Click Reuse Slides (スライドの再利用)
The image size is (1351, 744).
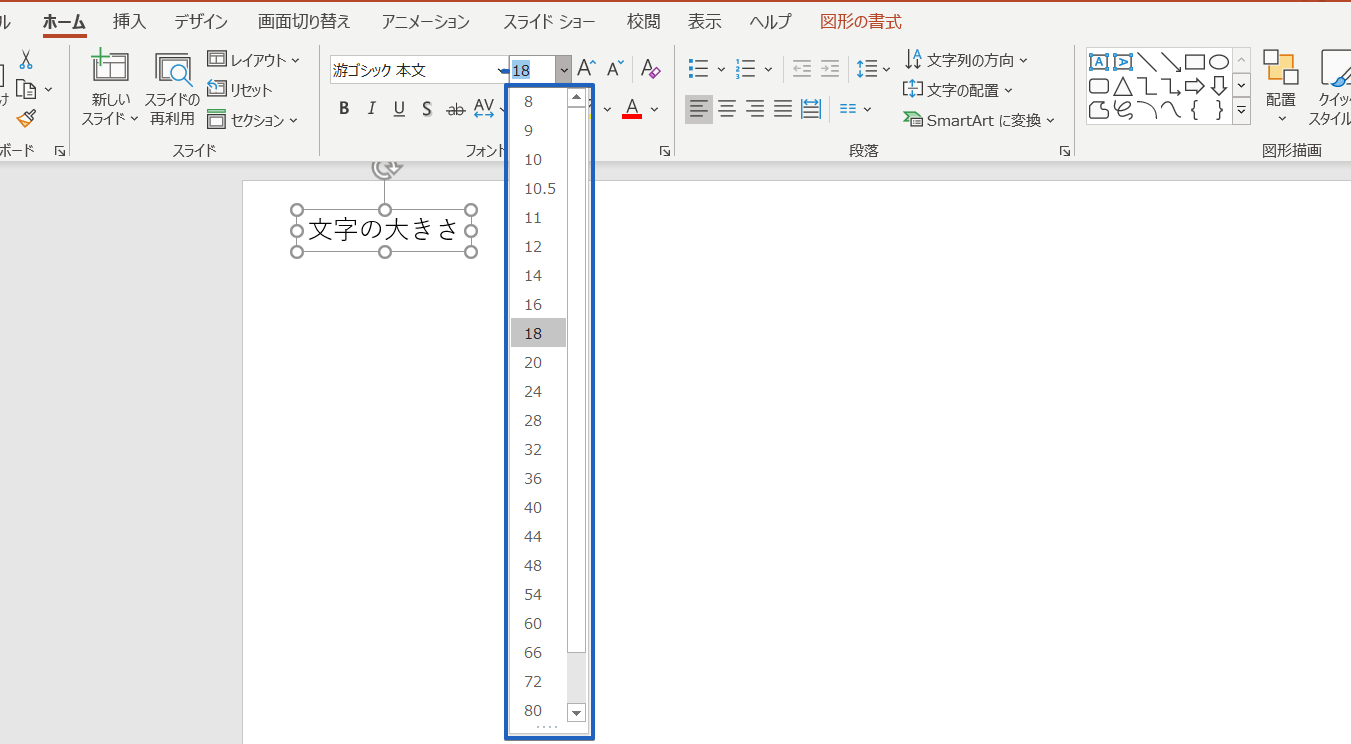(x=173, y=90)
